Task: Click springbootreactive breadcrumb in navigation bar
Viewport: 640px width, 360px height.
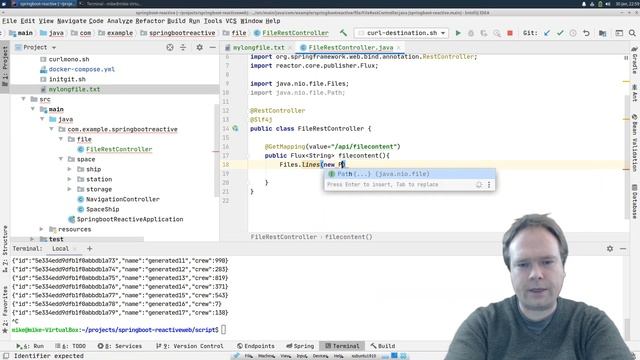Action: [182, 33]
